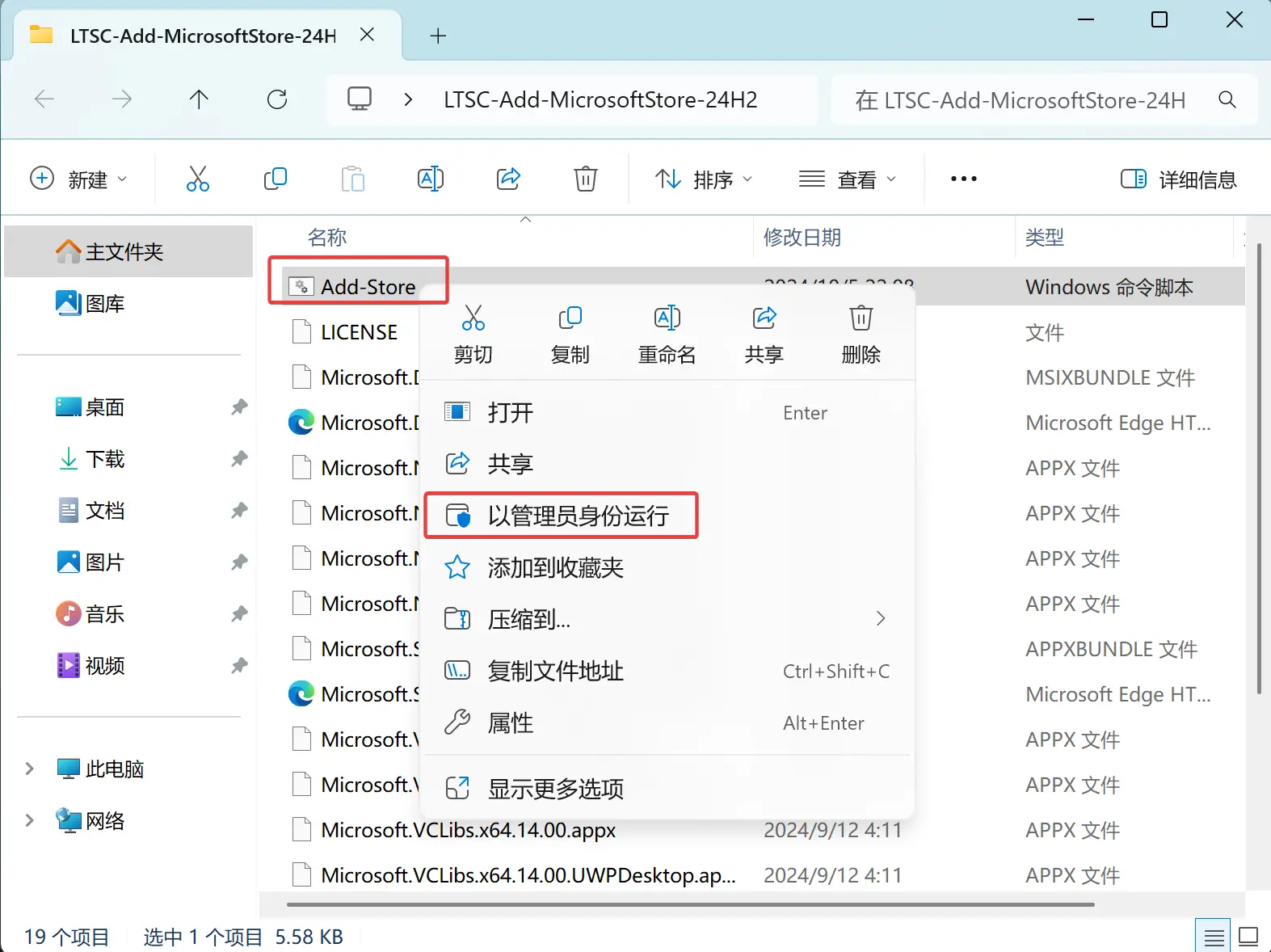Click 复制 in the context menu
The width and height of the screenshot is (1271, 952).
point(570,335)
